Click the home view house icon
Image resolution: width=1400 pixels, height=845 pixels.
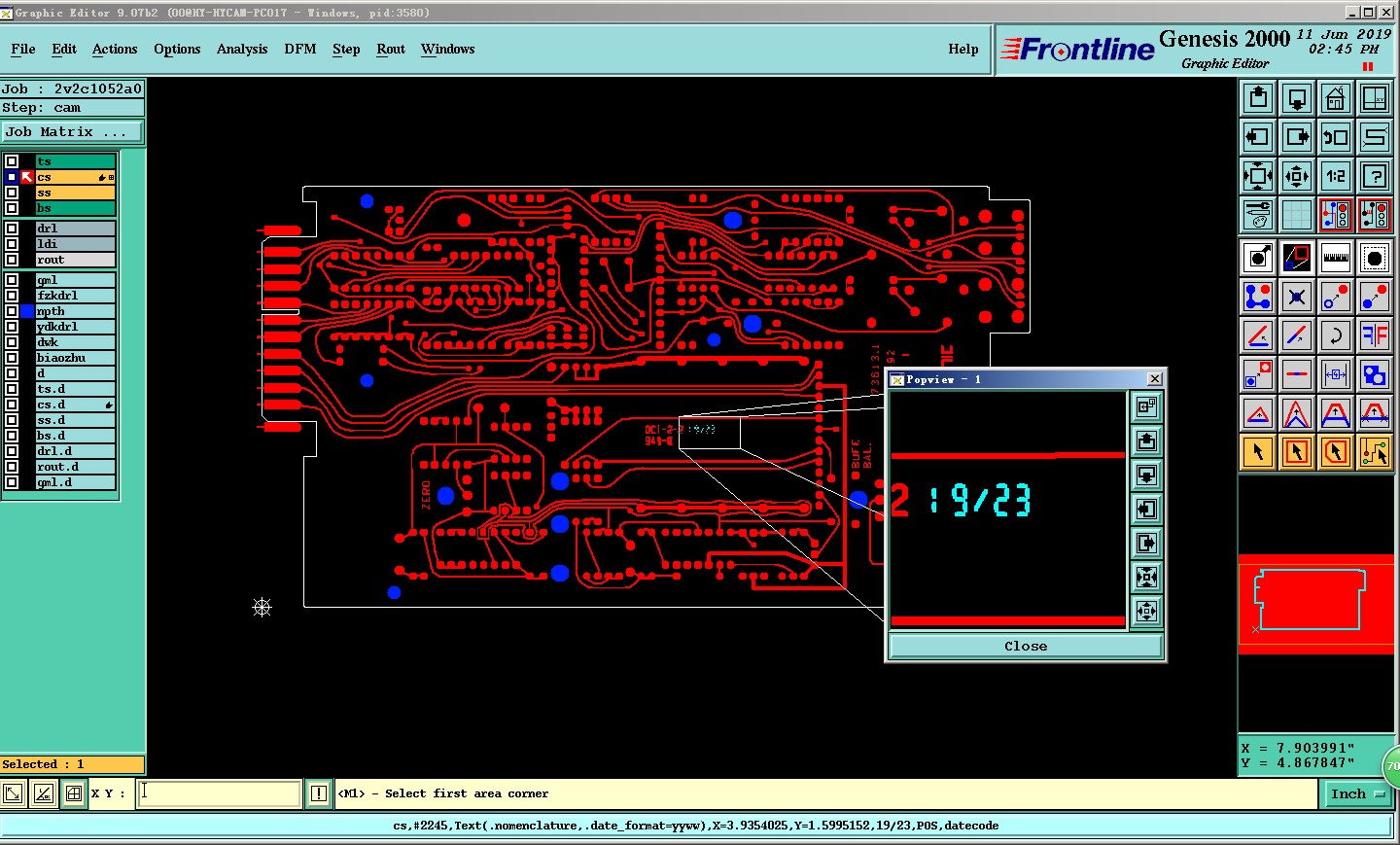(x=1335, y=98)
